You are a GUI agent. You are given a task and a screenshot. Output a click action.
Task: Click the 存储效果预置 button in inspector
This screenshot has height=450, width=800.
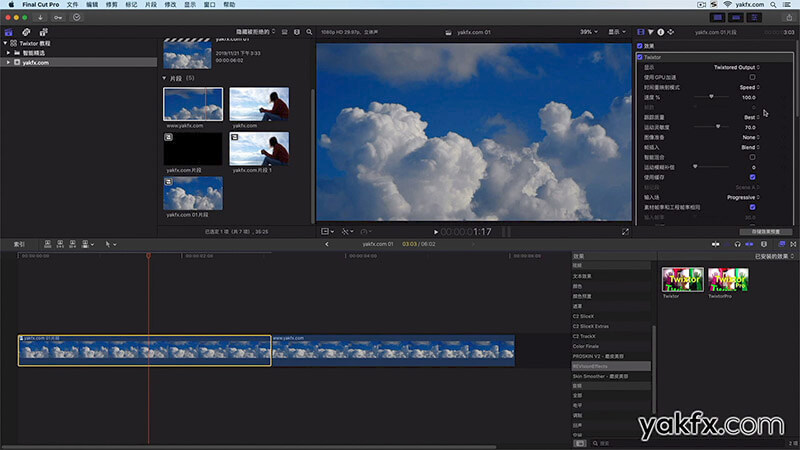click(x=766, y=232)
